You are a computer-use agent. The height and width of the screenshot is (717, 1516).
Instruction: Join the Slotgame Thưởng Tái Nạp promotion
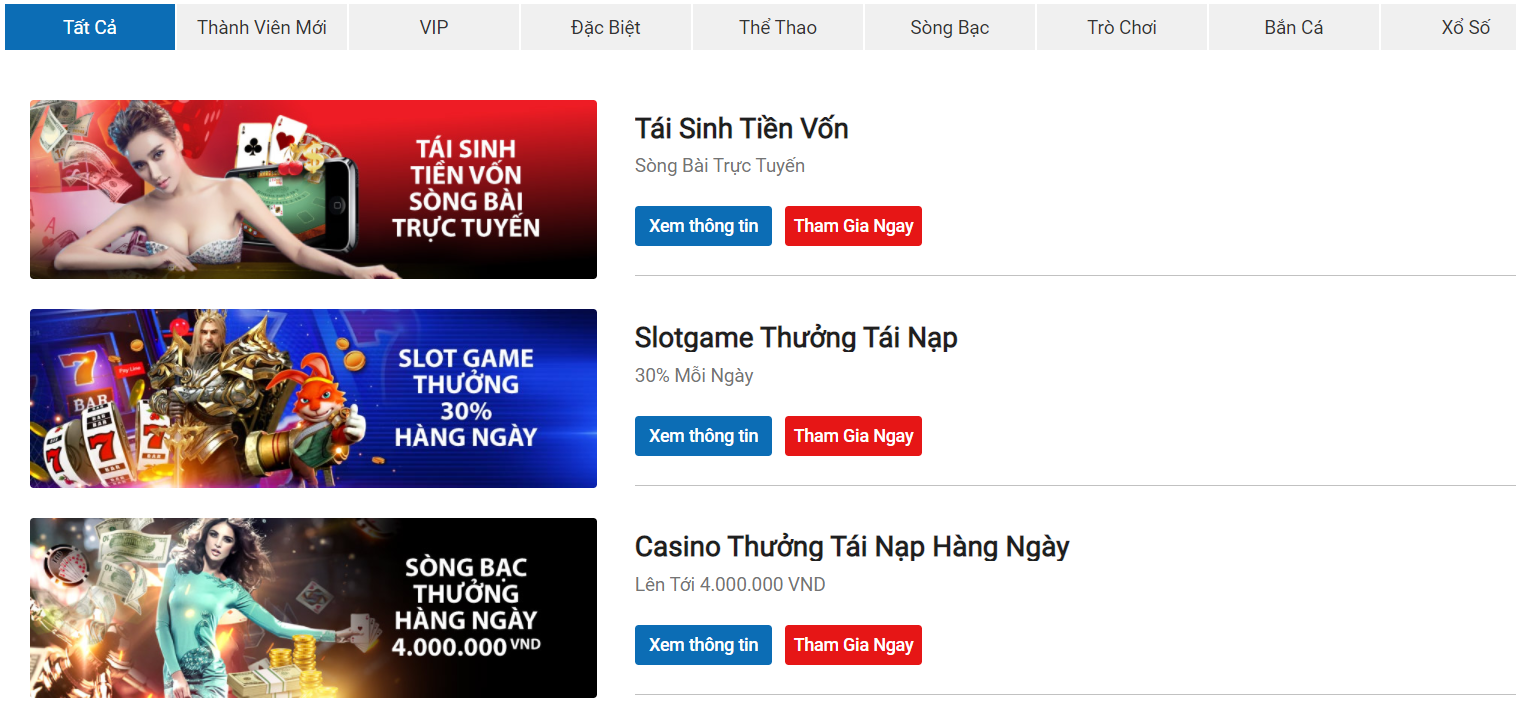click(x=853, y=436)
